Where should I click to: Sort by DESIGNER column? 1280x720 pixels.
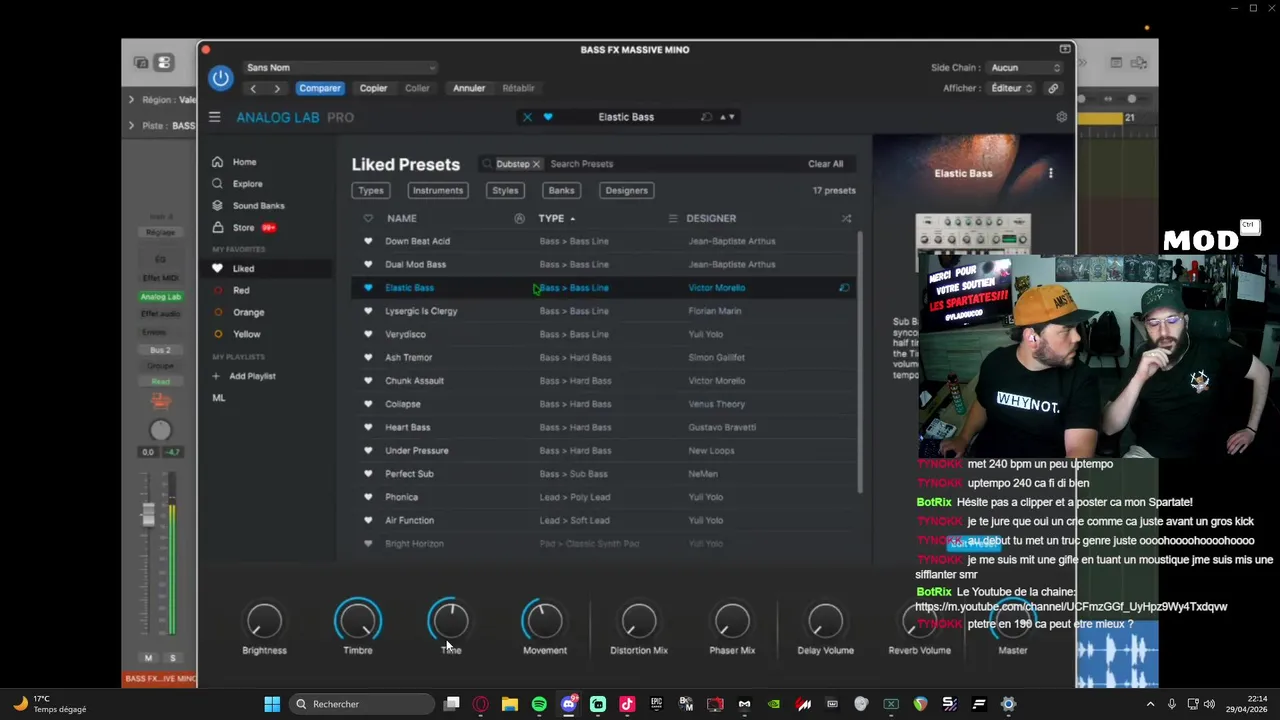(x=711, y=218)
